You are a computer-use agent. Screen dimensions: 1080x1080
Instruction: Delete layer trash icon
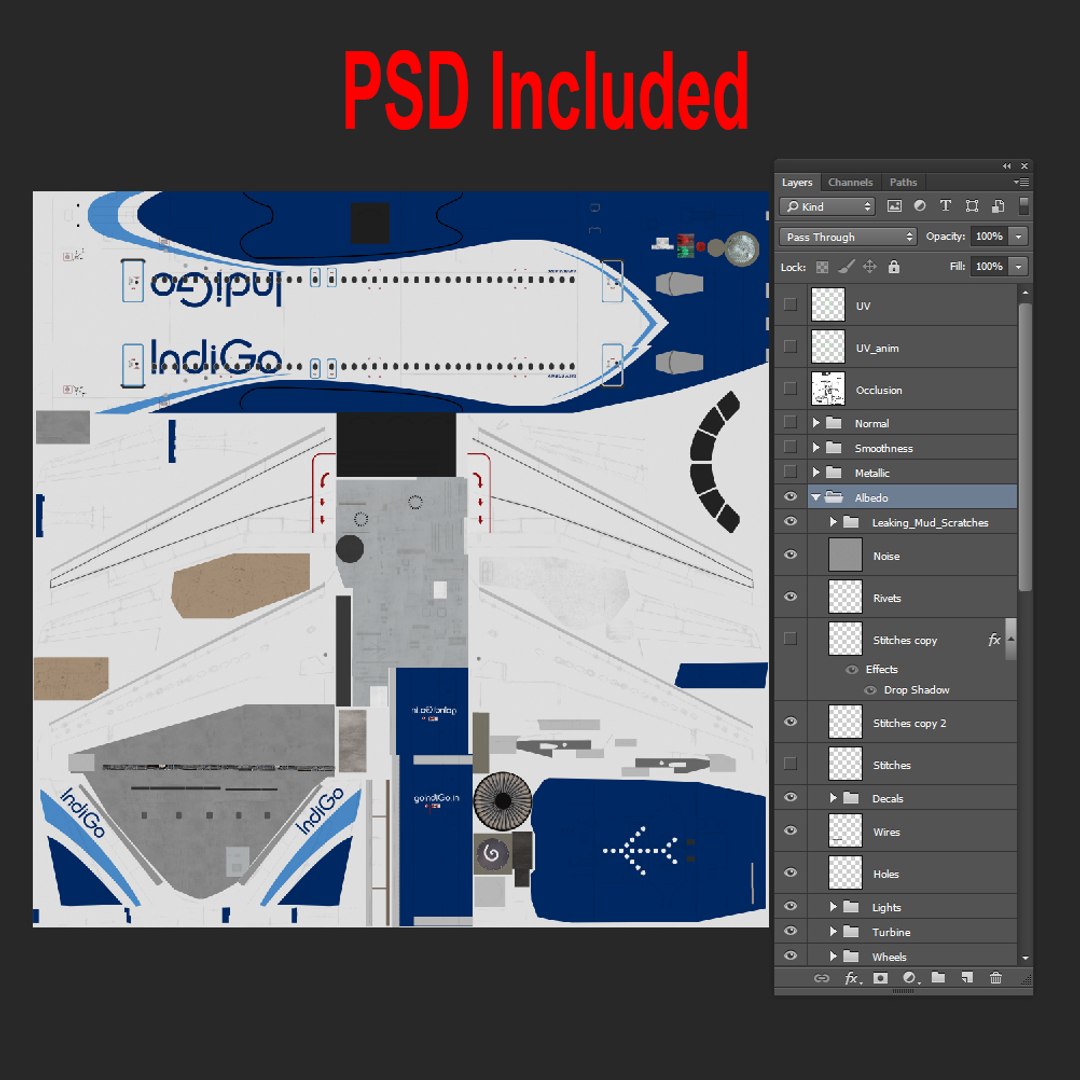tap(996, 978)
